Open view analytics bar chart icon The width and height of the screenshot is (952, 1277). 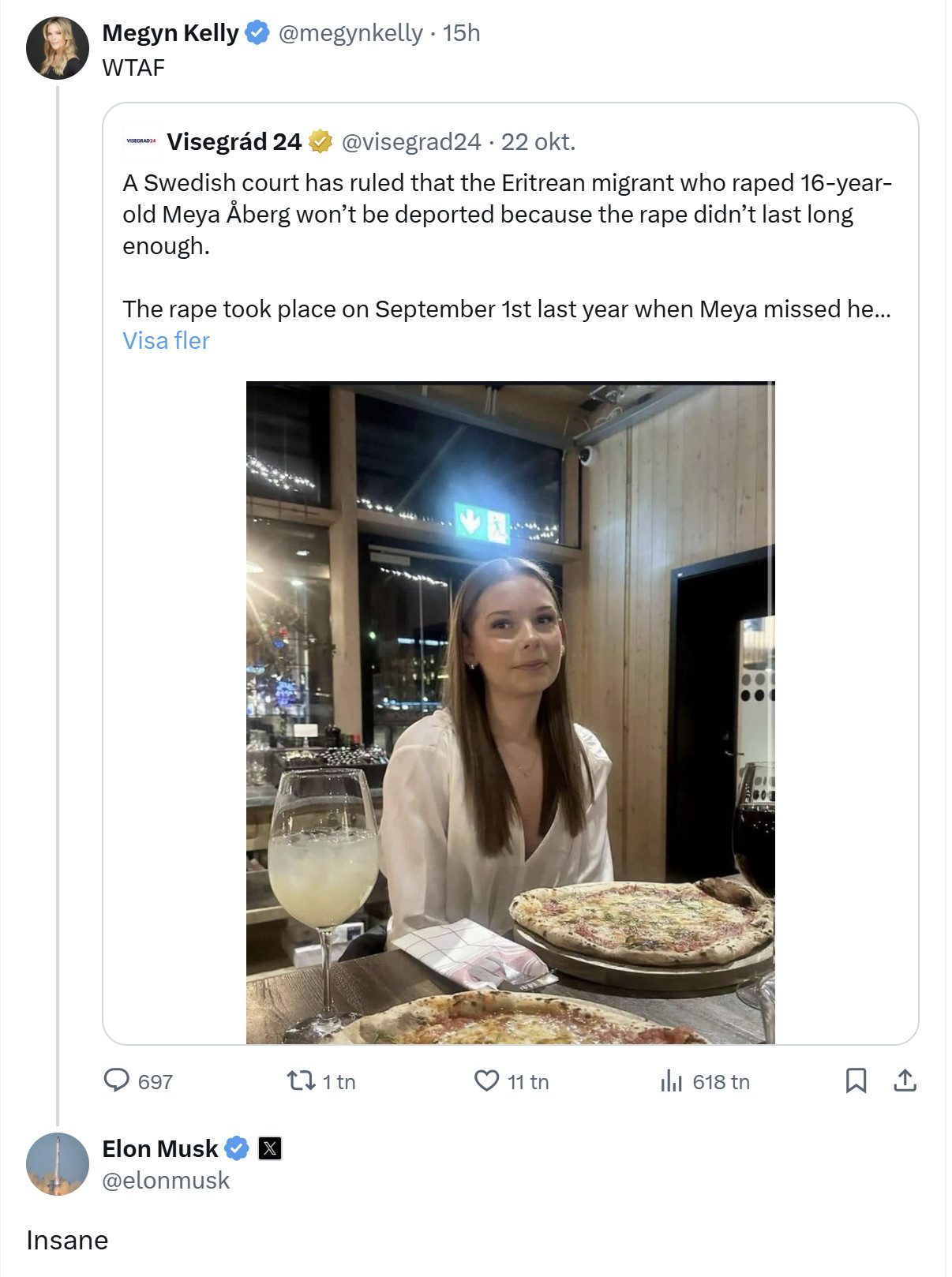click(671, 1080)
